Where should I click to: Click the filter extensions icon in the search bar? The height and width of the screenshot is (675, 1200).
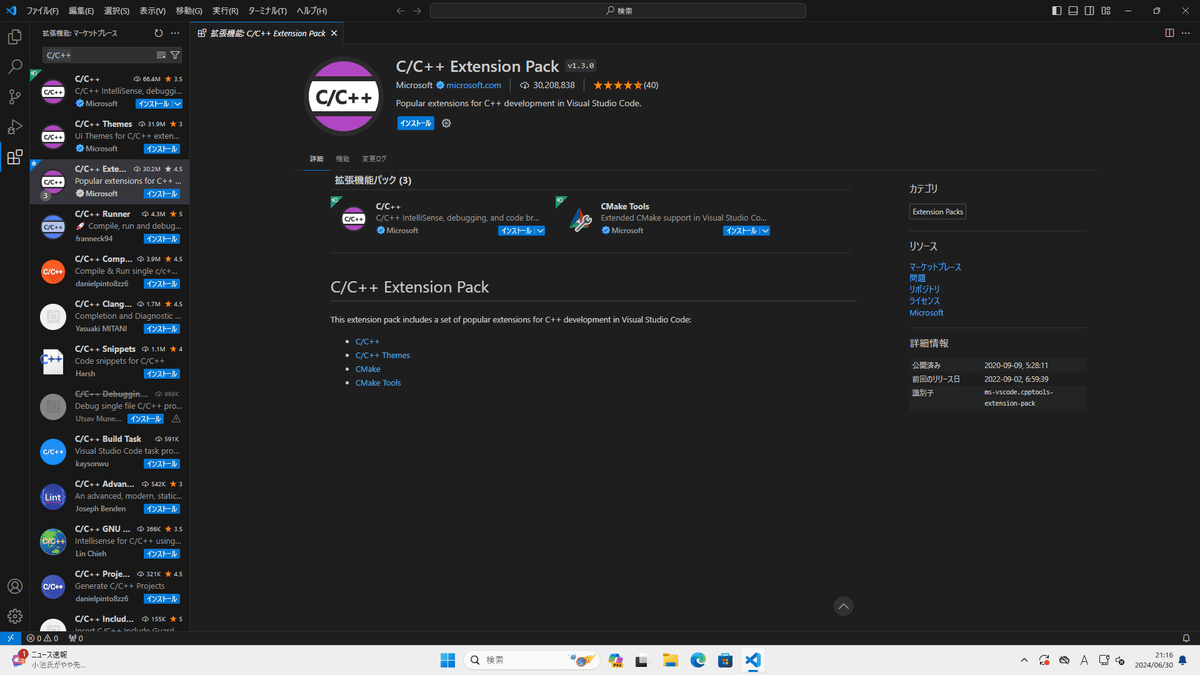(x=175, y=55)
